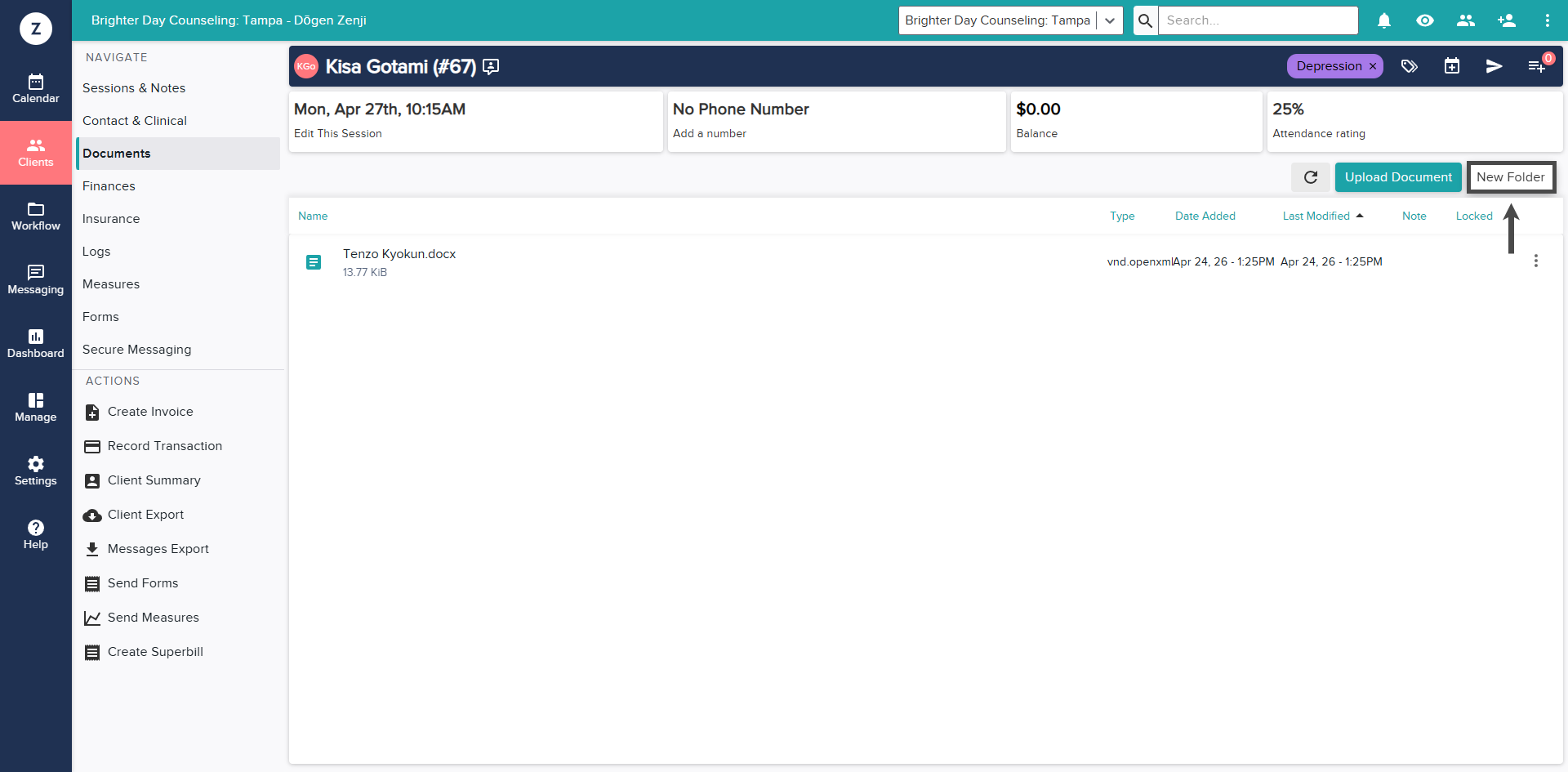
Task: Click the Create Invoice icon
Action: (92, 413)
